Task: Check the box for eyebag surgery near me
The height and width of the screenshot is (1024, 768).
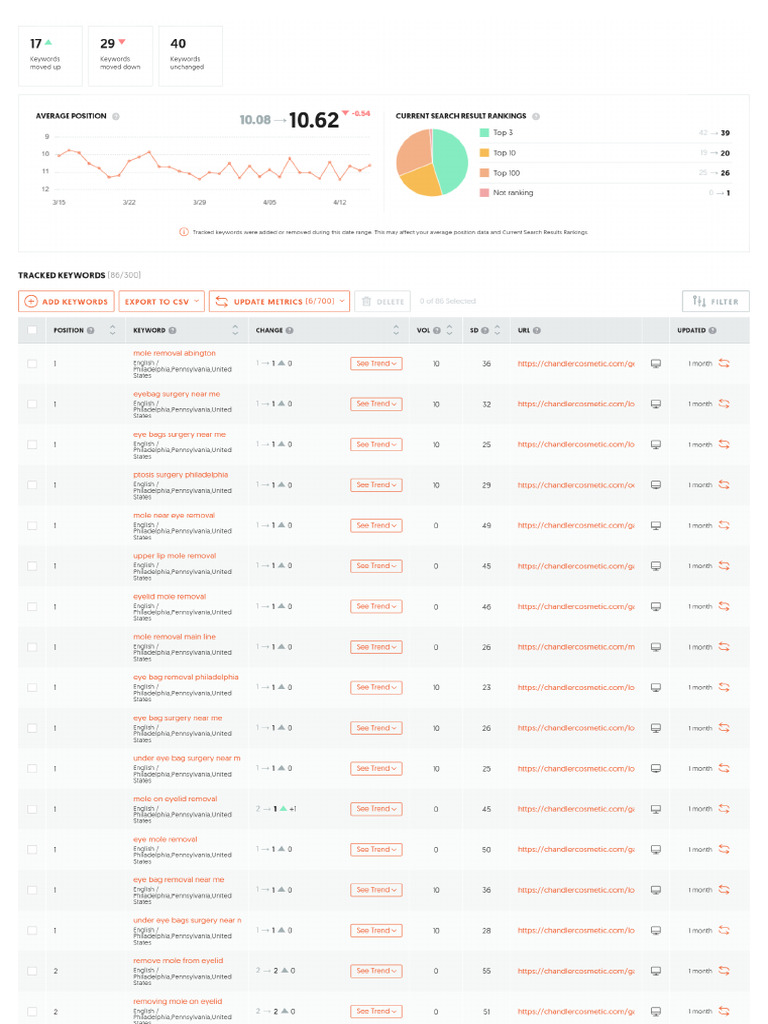Action: pos(32,404)
